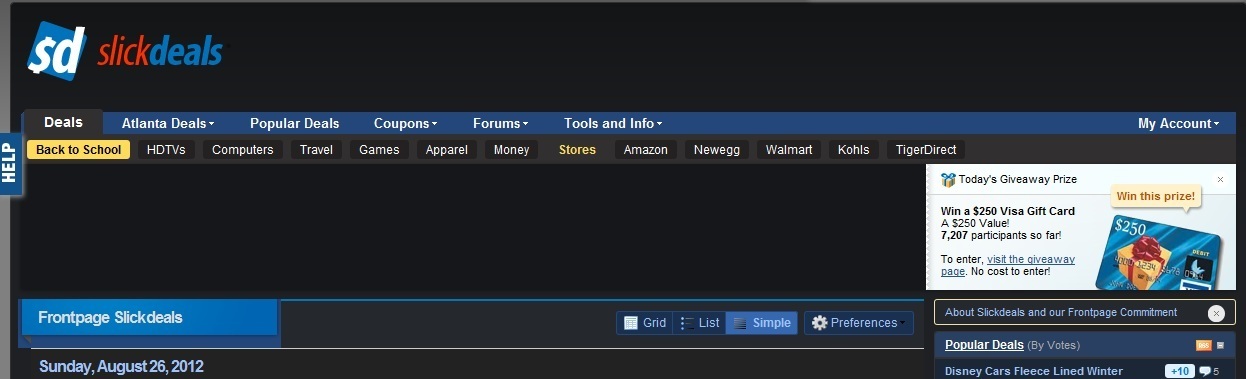Click the giveaway gift icon

(x=948, y=180)
